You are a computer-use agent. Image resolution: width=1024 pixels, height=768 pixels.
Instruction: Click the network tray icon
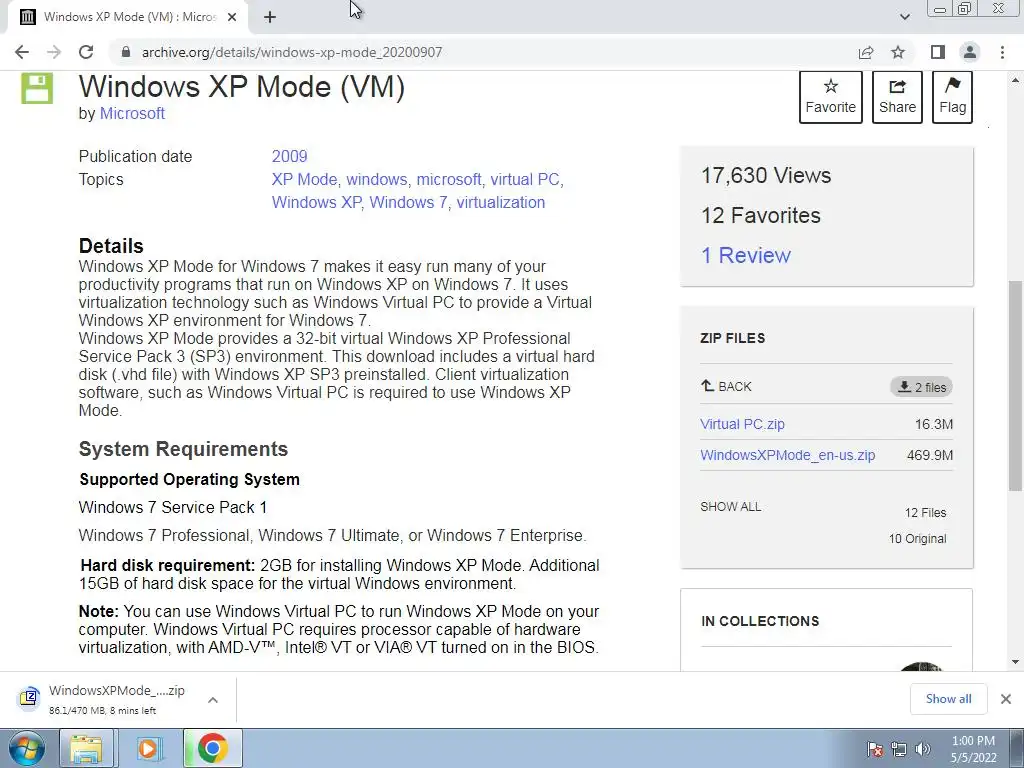[x=899, y=749]
